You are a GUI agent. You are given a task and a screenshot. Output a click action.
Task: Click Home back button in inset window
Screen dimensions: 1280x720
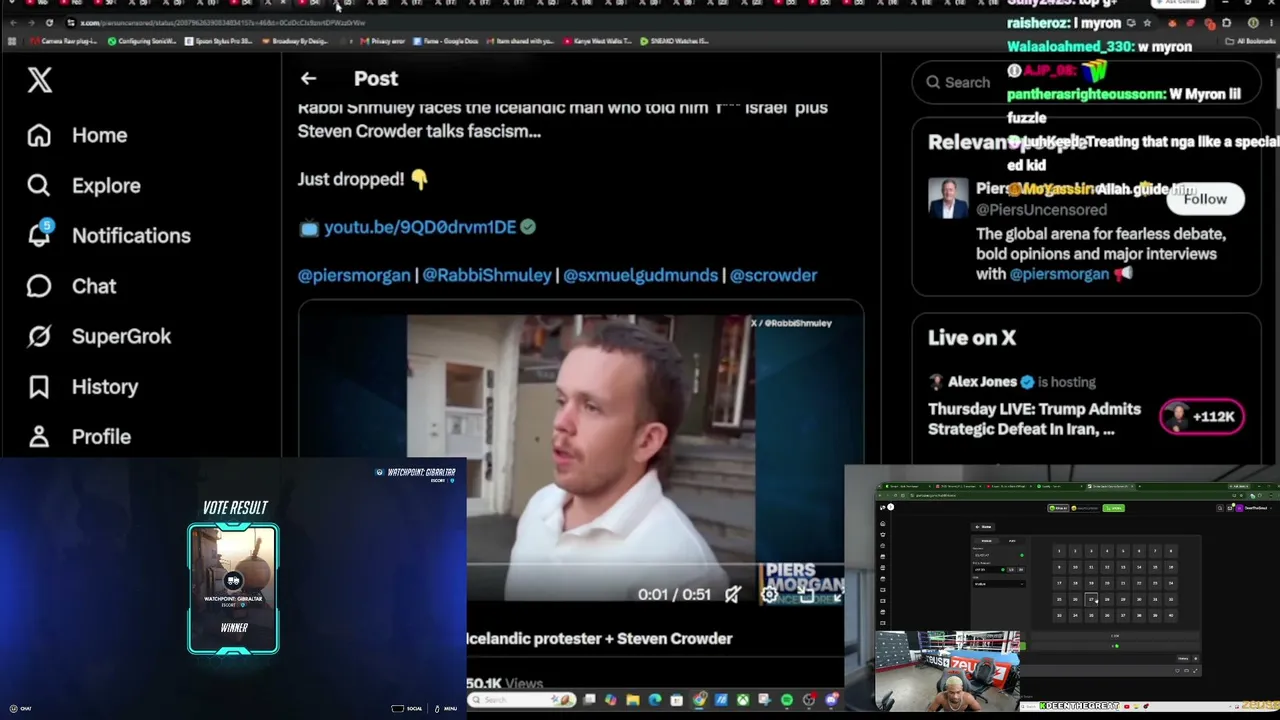point(985,526)
